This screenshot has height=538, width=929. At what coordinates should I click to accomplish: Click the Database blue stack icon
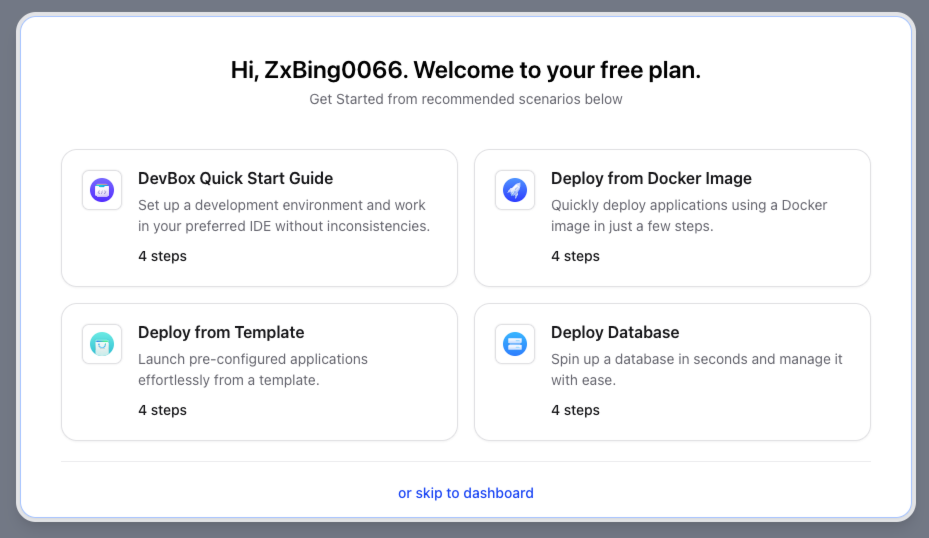coord(515,344)
